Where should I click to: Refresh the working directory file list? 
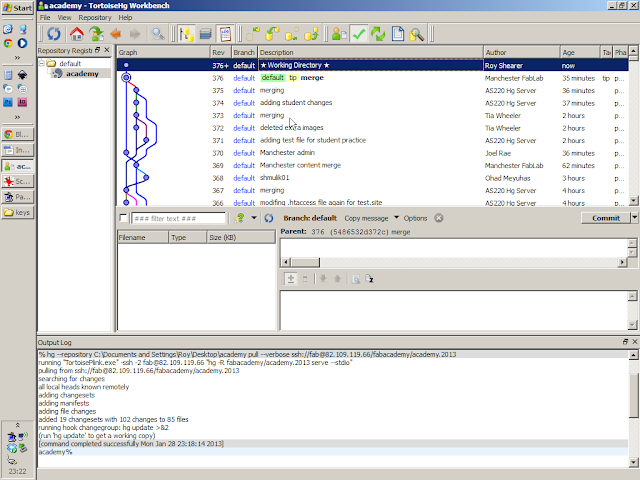(269, 218)
